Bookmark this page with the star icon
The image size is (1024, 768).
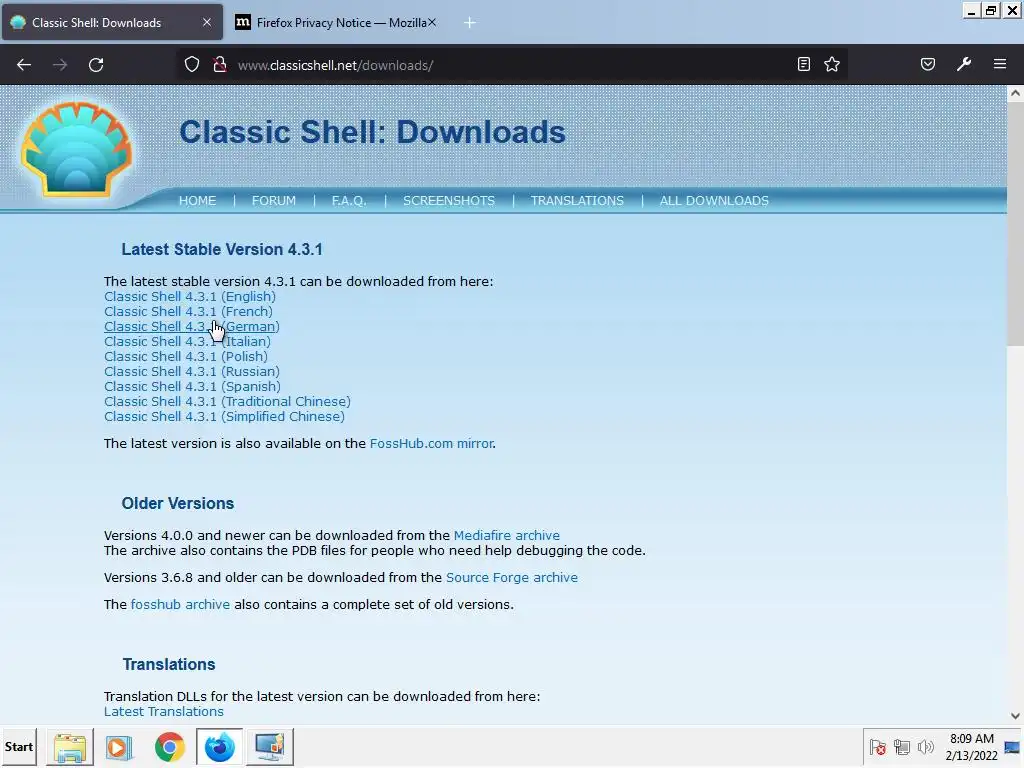(x=832, y=64)
